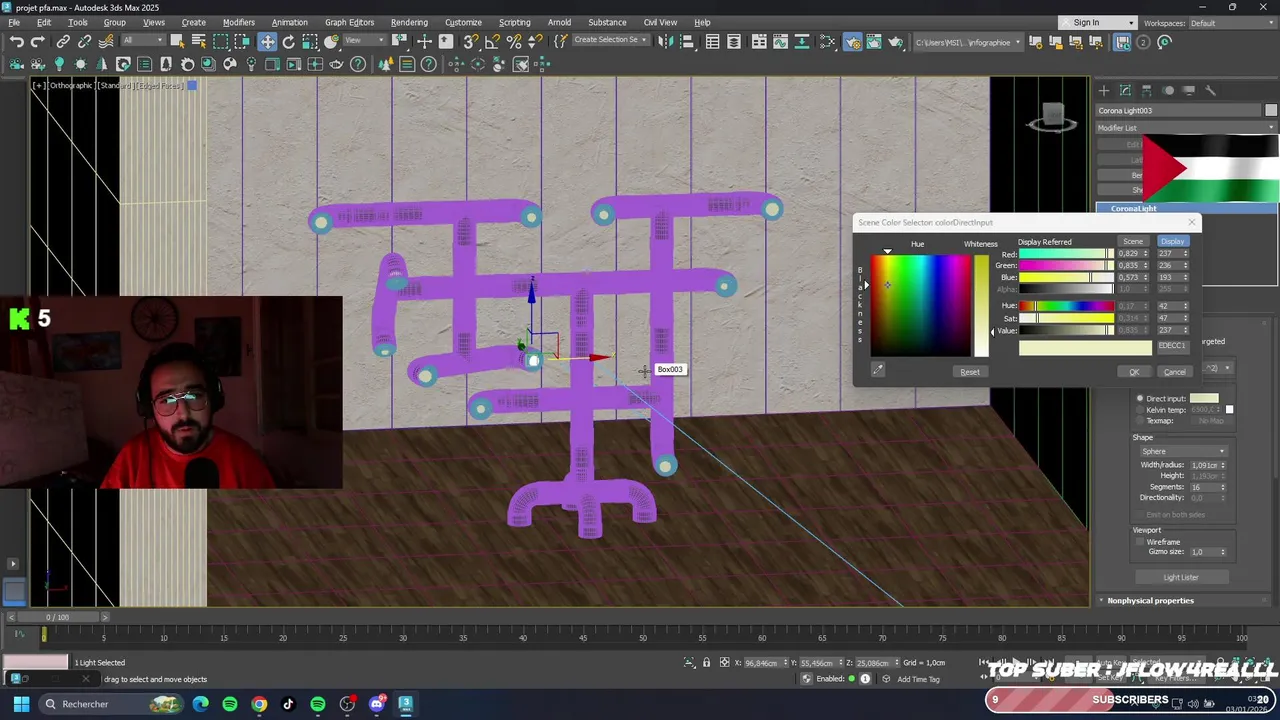The image size is (1280, 720).
Task: Toggle the selection lock icon
Action: pyautogui.click(x=706, y=663)
